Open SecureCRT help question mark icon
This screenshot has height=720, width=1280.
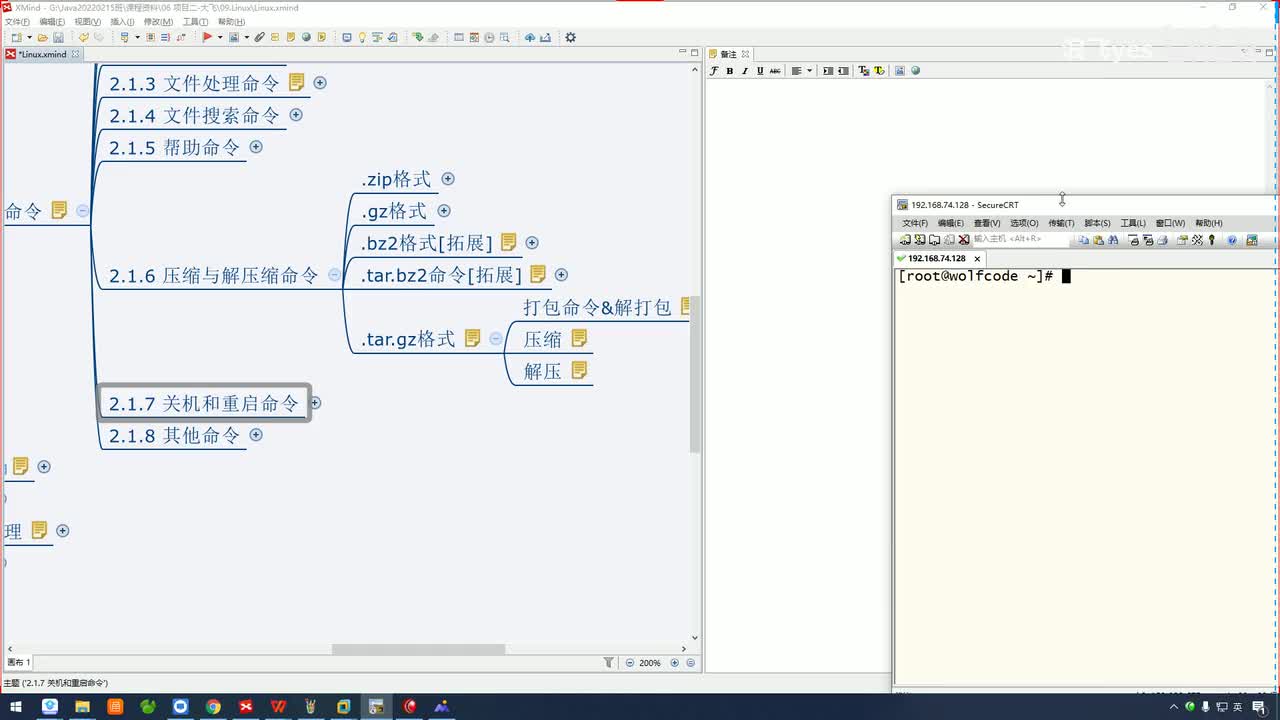point(1232,240)
